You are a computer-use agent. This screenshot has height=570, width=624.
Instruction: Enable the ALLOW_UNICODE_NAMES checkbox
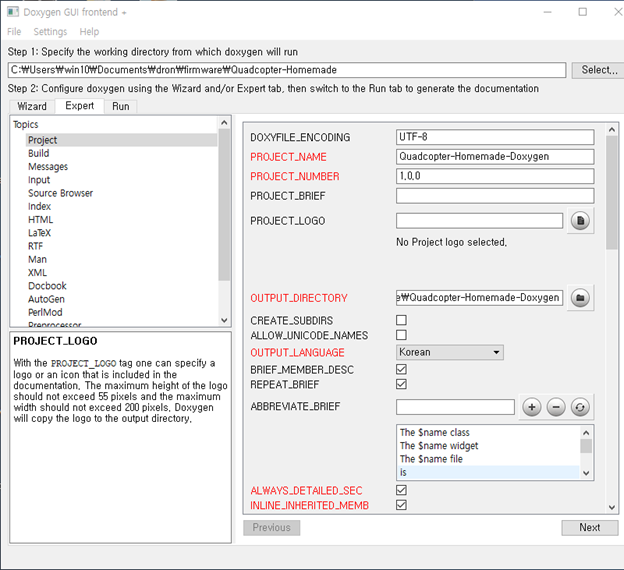401,335
